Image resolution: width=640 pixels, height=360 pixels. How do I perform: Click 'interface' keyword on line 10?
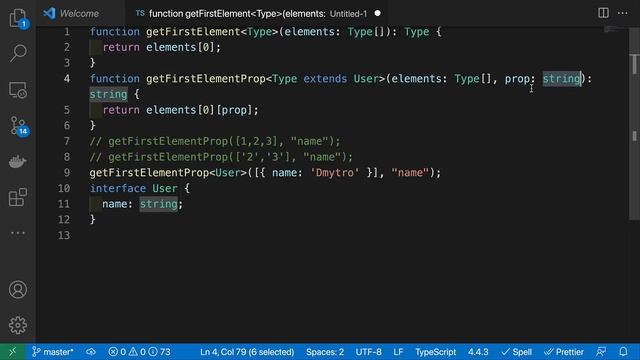pyautogui.click(x=118, y=188)
